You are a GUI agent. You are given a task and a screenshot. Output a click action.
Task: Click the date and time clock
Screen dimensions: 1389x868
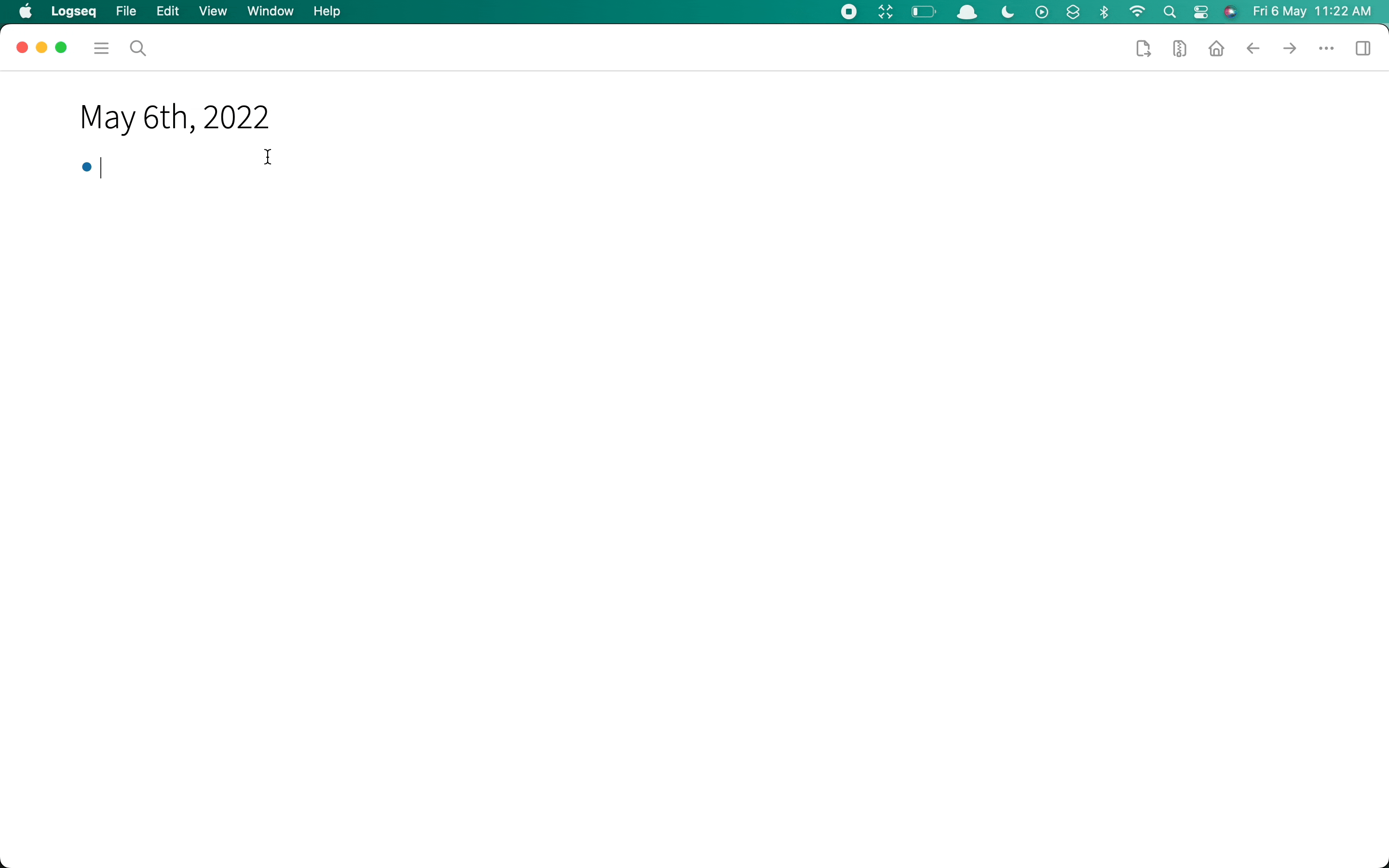1313,12
